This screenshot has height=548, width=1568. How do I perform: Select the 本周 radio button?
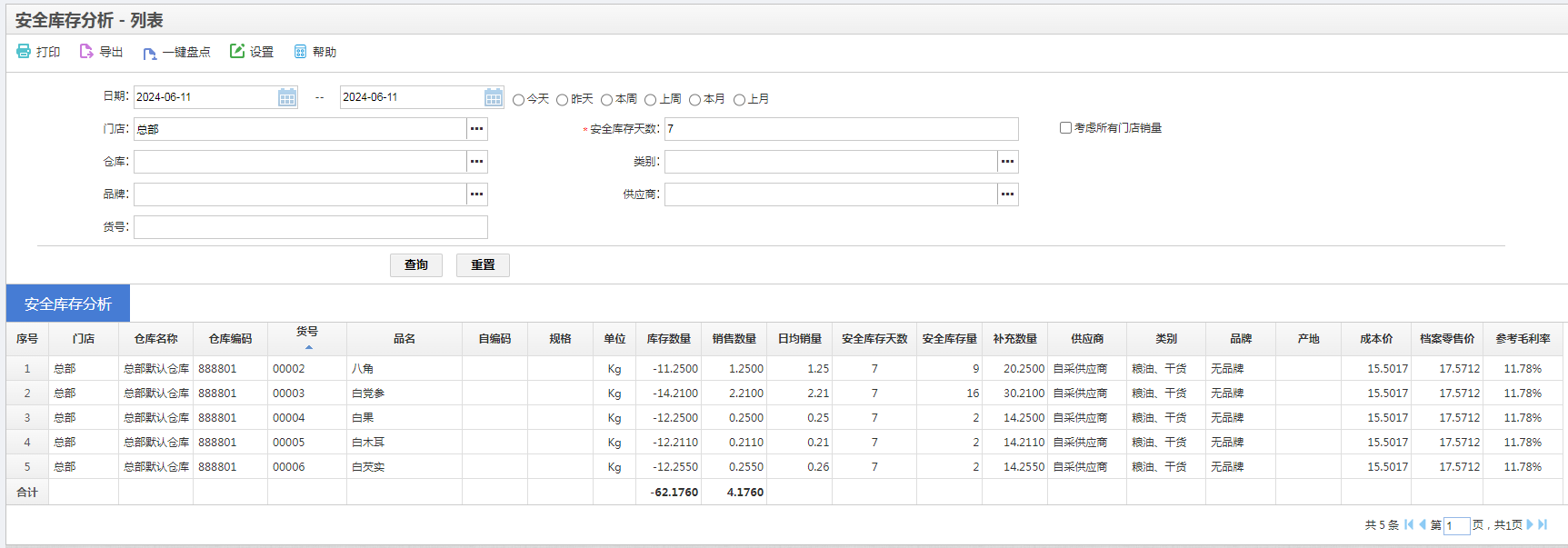[606, 100]
